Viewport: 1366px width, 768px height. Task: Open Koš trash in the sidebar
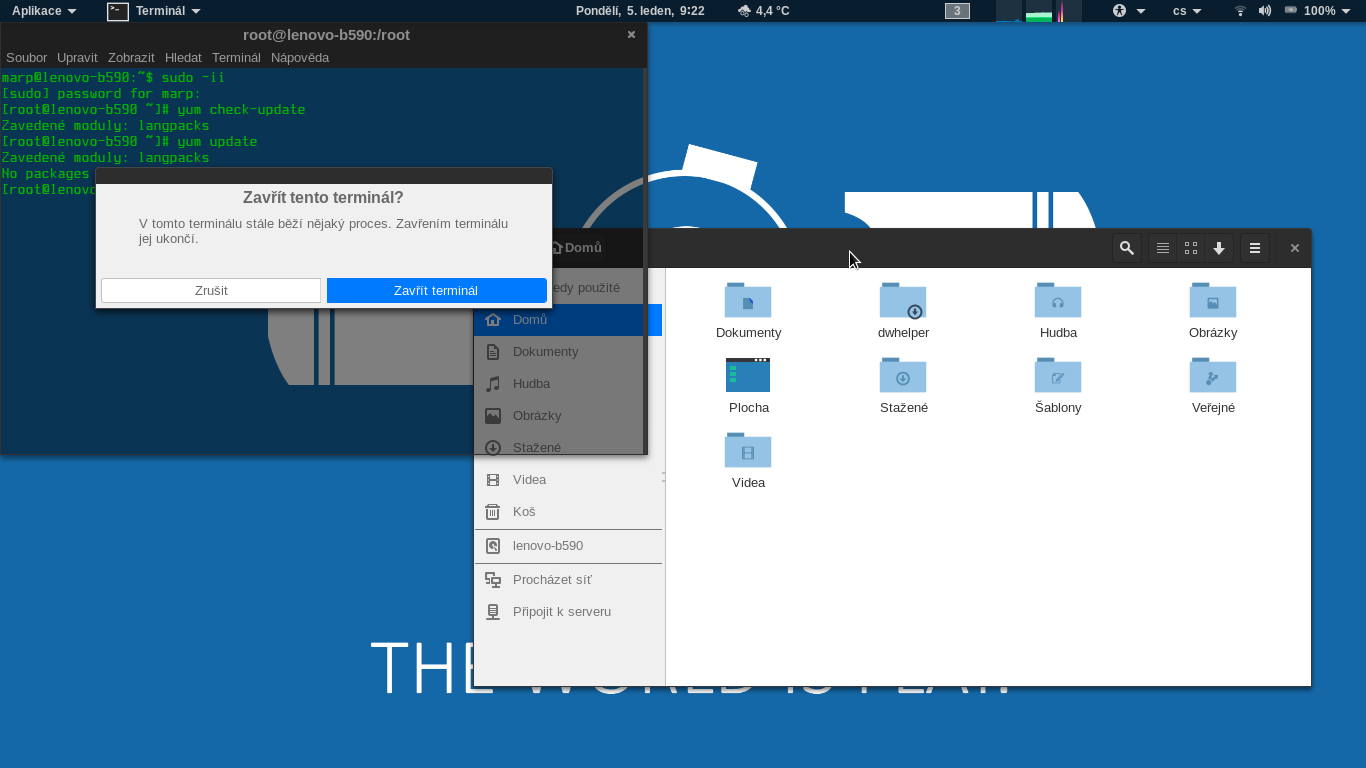pyautogui.click(x=567, y=512)
